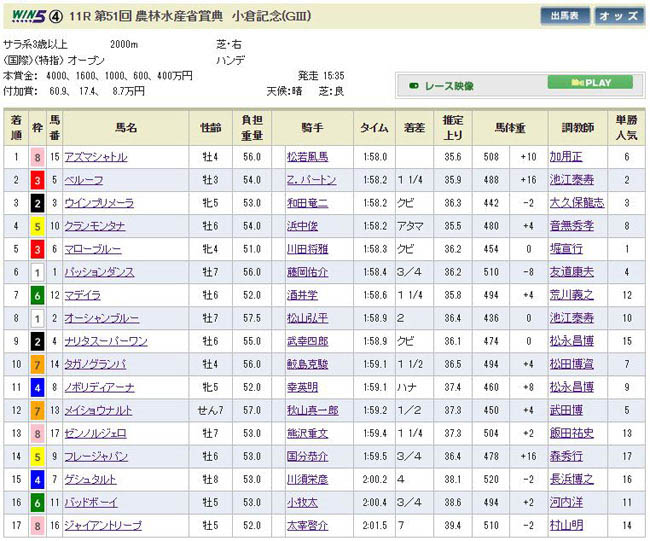Click the black frame 2 badge for ウインプリメーラ
Viewport: 650px width, 541px height.
point(38,203)
